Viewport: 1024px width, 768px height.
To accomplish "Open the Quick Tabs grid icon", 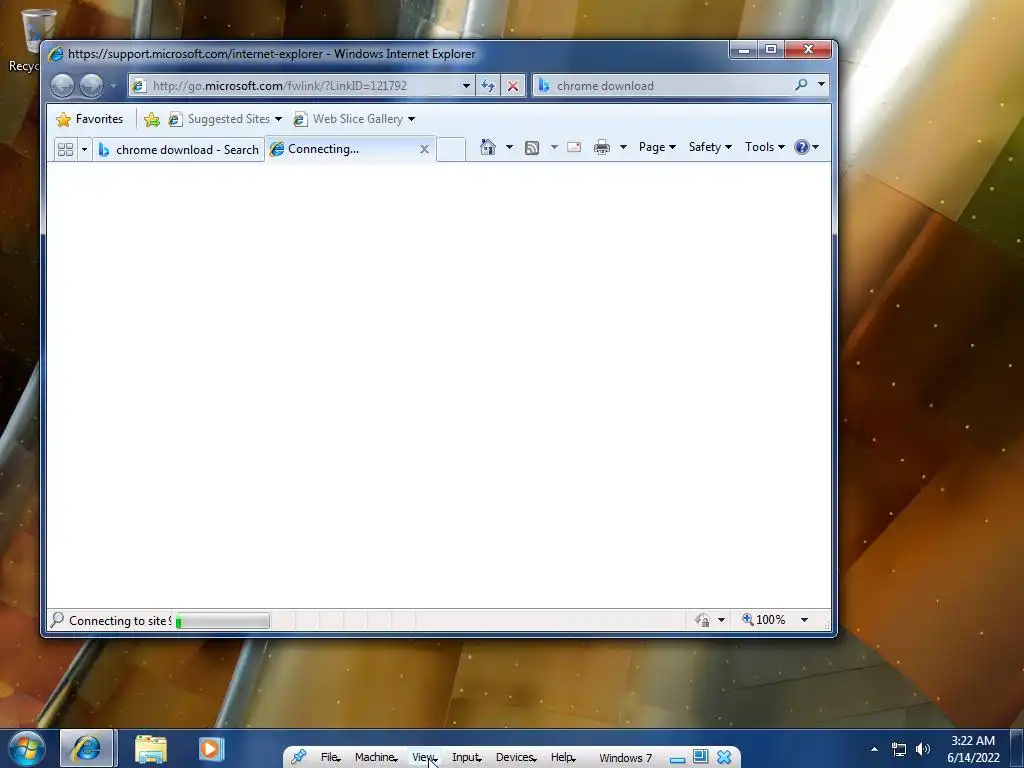I will click(x=65, y=150).
